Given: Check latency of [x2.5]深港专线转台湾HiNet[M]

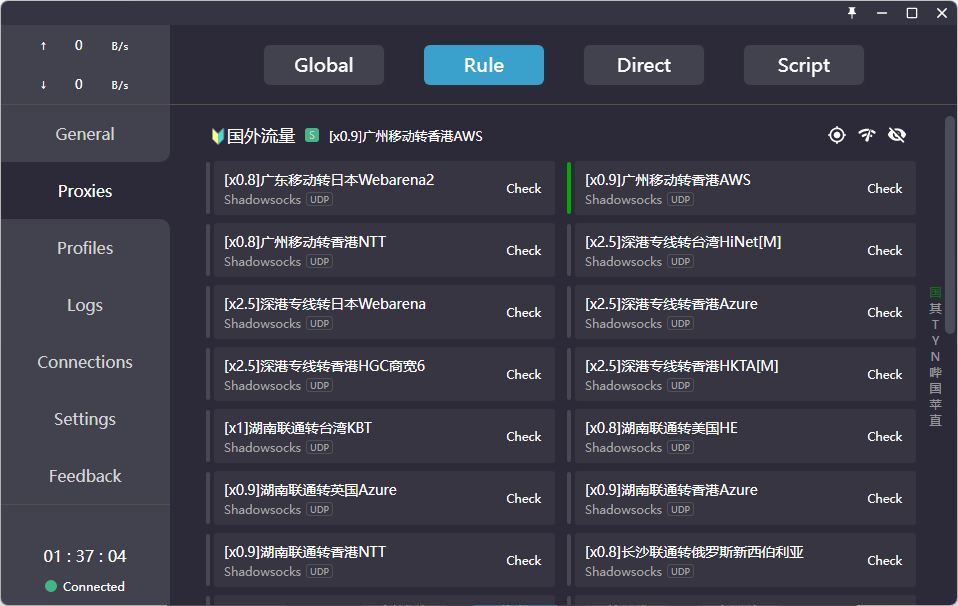Looking at the screenshot, I should pos(885,250).
